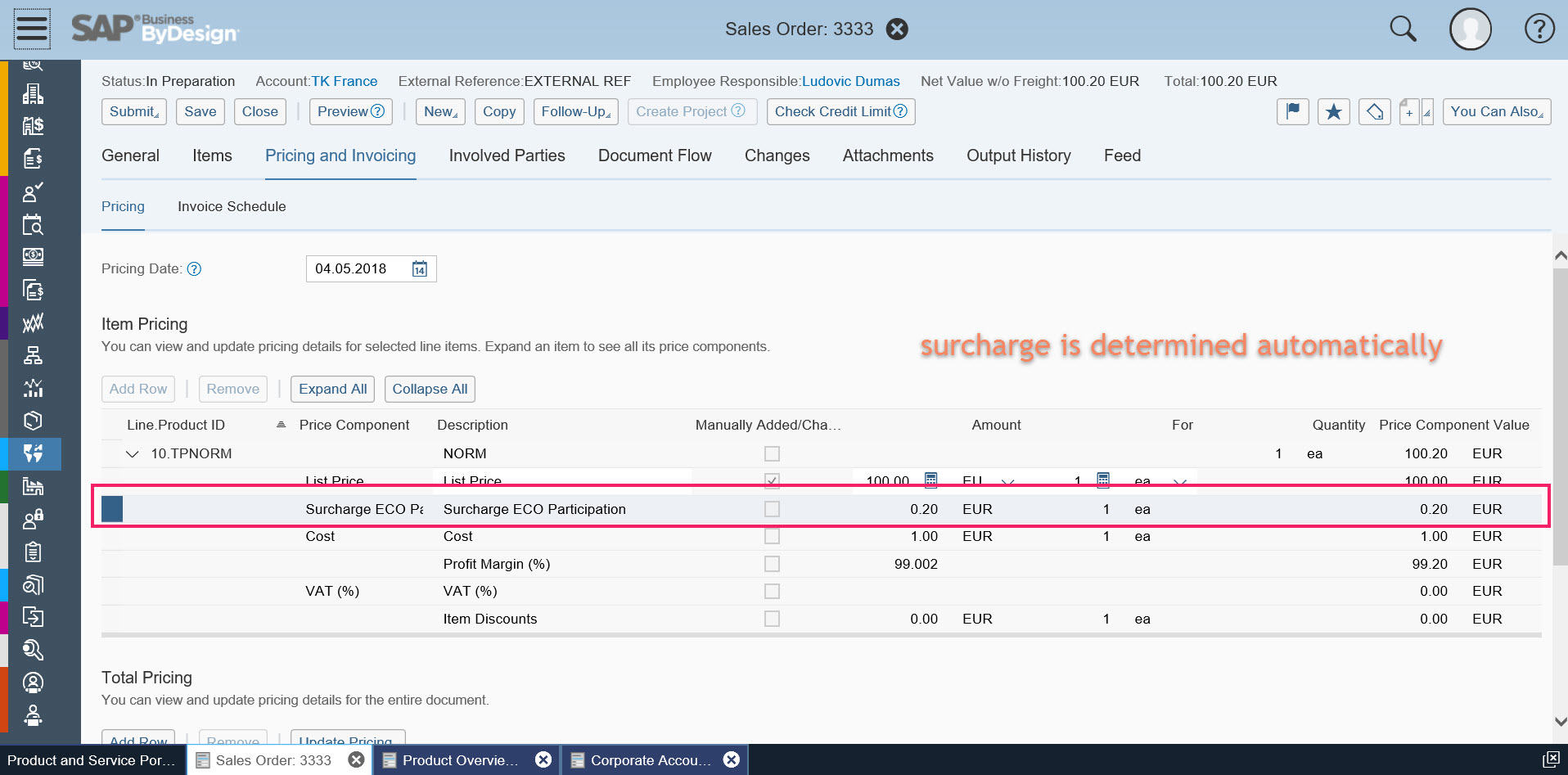Open sidebar clipboard checklist icon
This screenshot has width=1568, height=775.
click(33, 552)
